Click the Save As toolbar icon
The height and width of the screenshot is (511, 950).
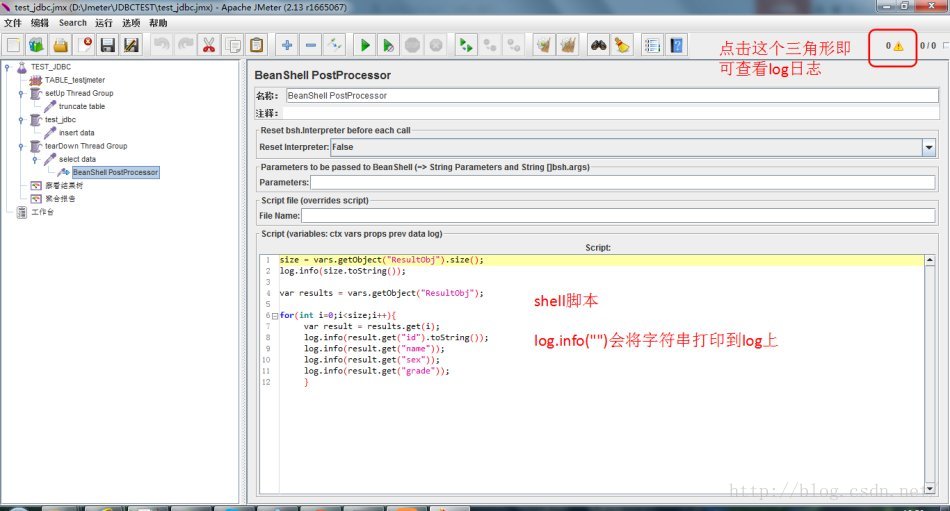tap(131, 45)
